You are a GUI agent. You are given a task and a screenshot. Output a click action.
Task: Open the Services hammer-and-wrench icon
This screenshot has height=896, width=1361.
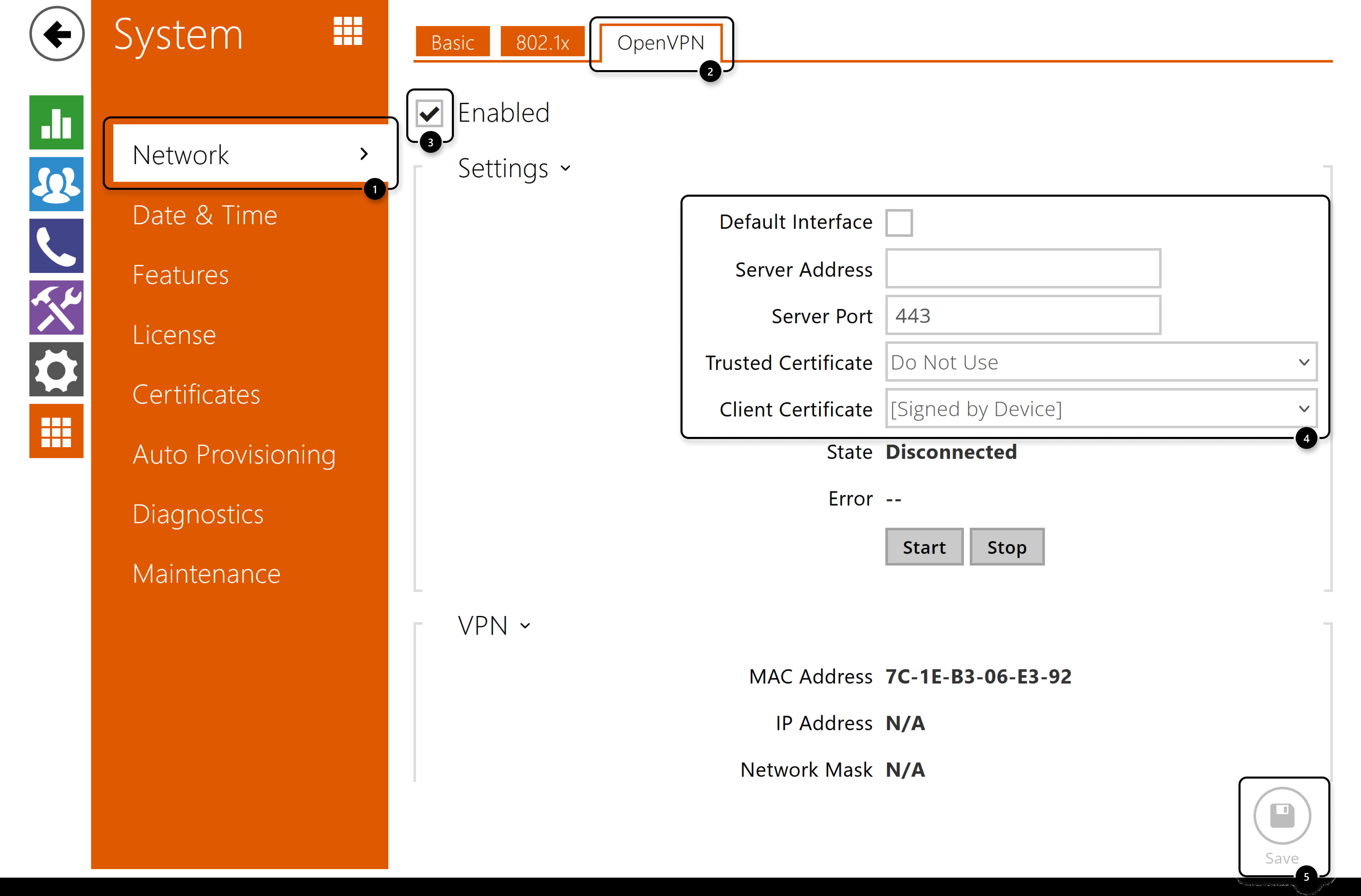pos(56,308)
